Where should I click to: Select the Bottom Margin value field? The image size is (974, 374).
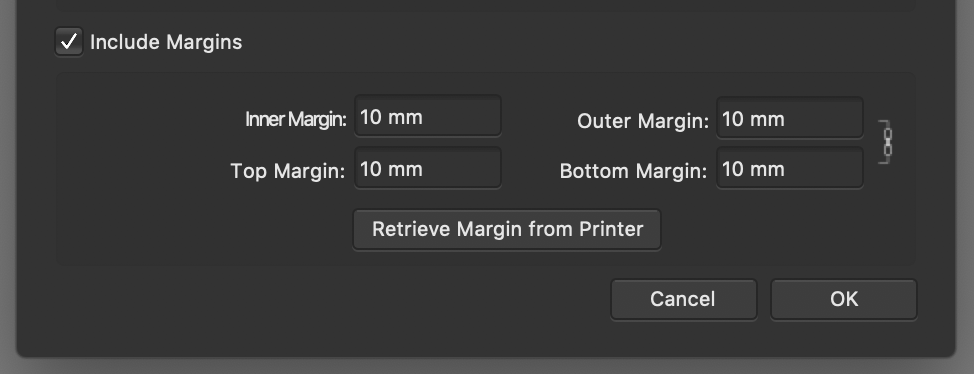(x=790, y=169)
